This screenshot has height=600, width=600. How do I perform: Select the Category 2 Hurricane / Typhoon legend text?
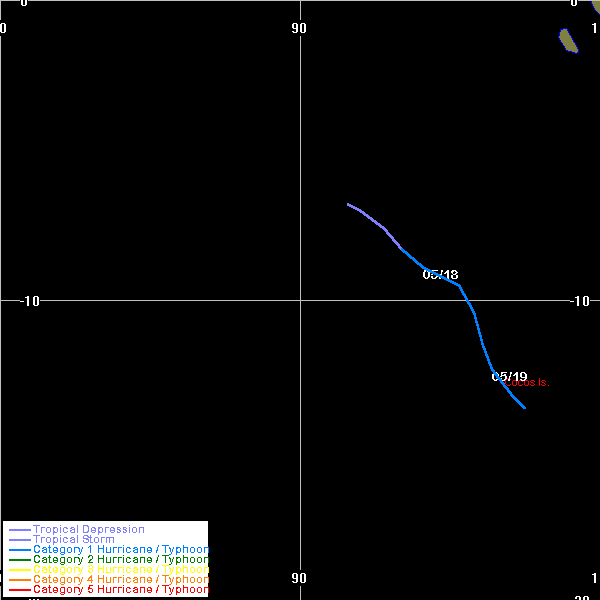point(120,559)
